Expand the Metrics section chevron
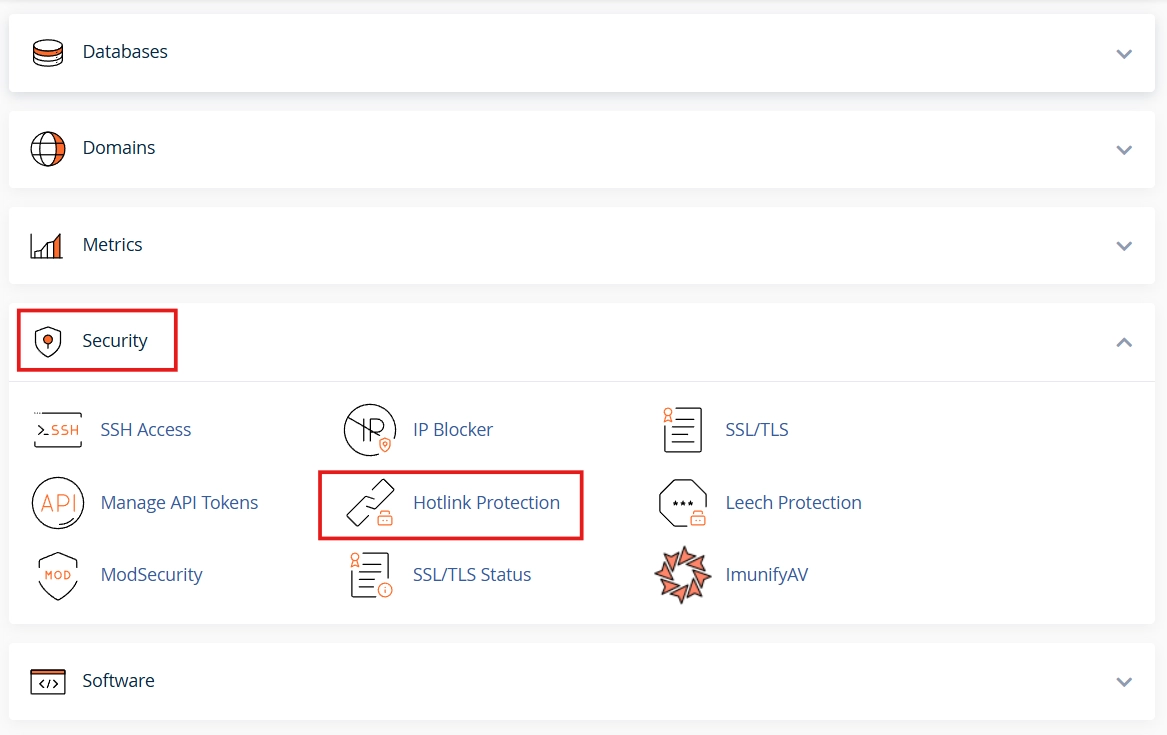 pos(1124,245)
